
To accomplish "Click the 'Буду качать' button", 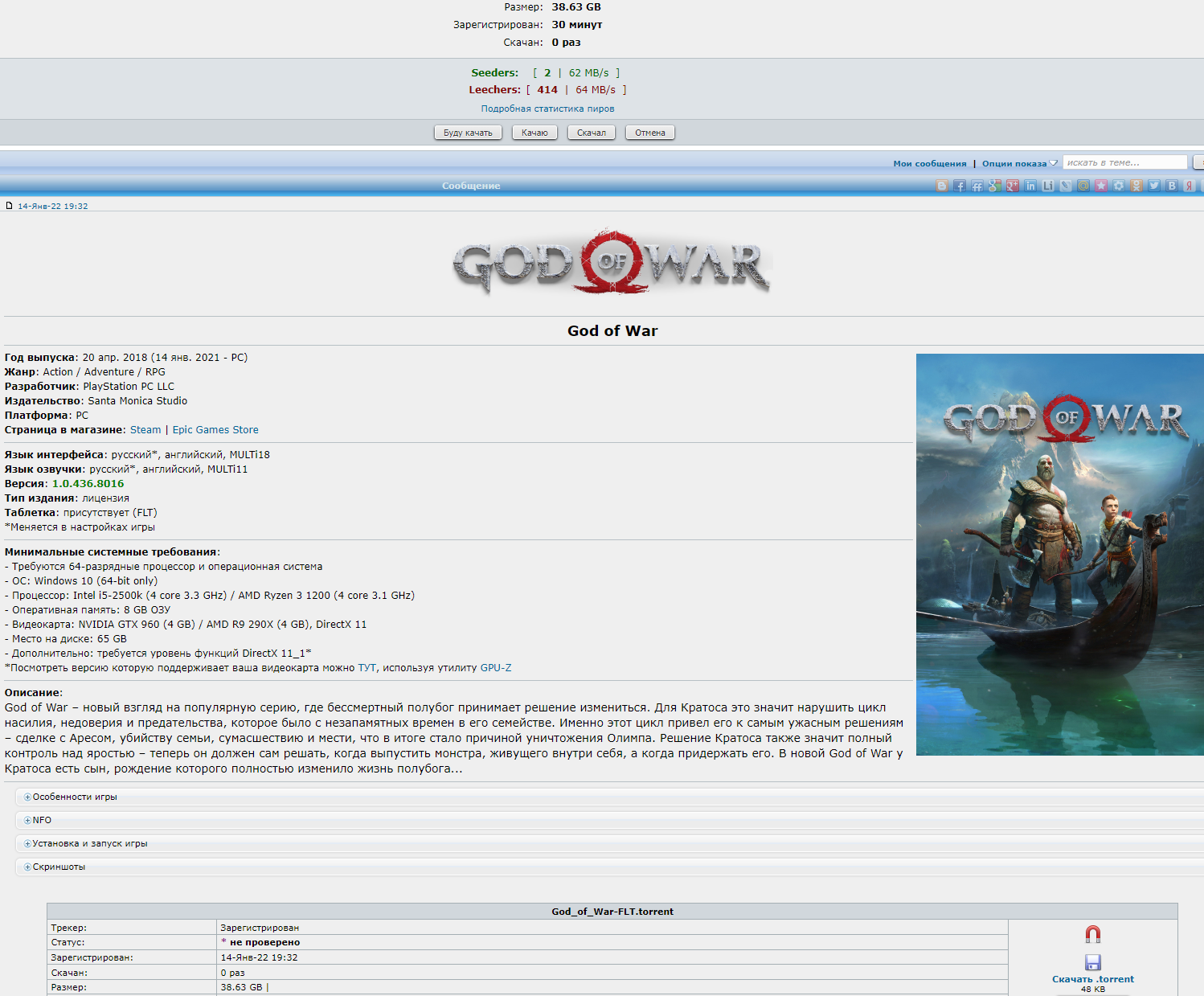I will click(x=468, y=133).
